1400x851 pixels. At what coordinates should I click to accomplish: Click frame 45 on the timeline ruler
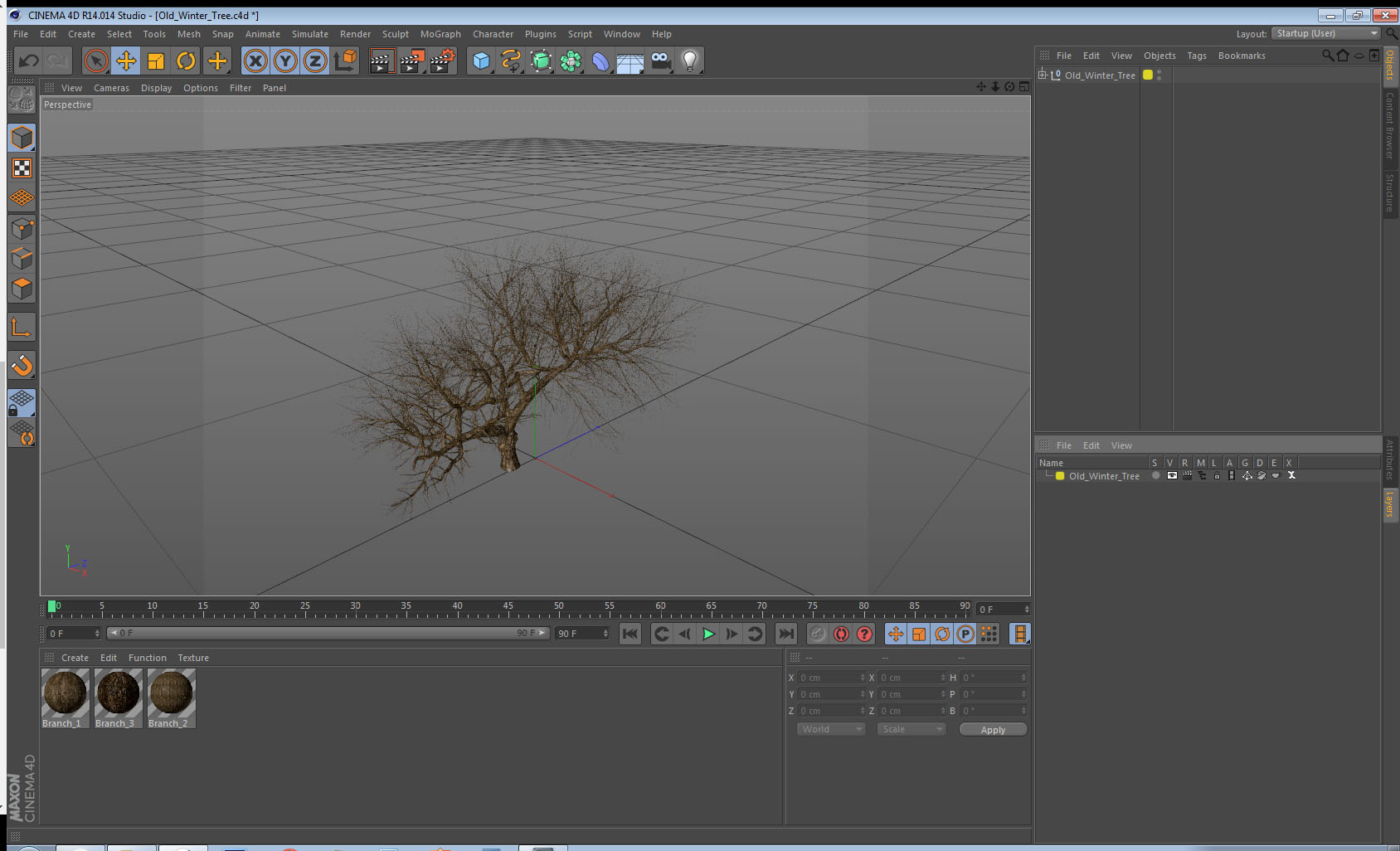click(x=508, y=608)
